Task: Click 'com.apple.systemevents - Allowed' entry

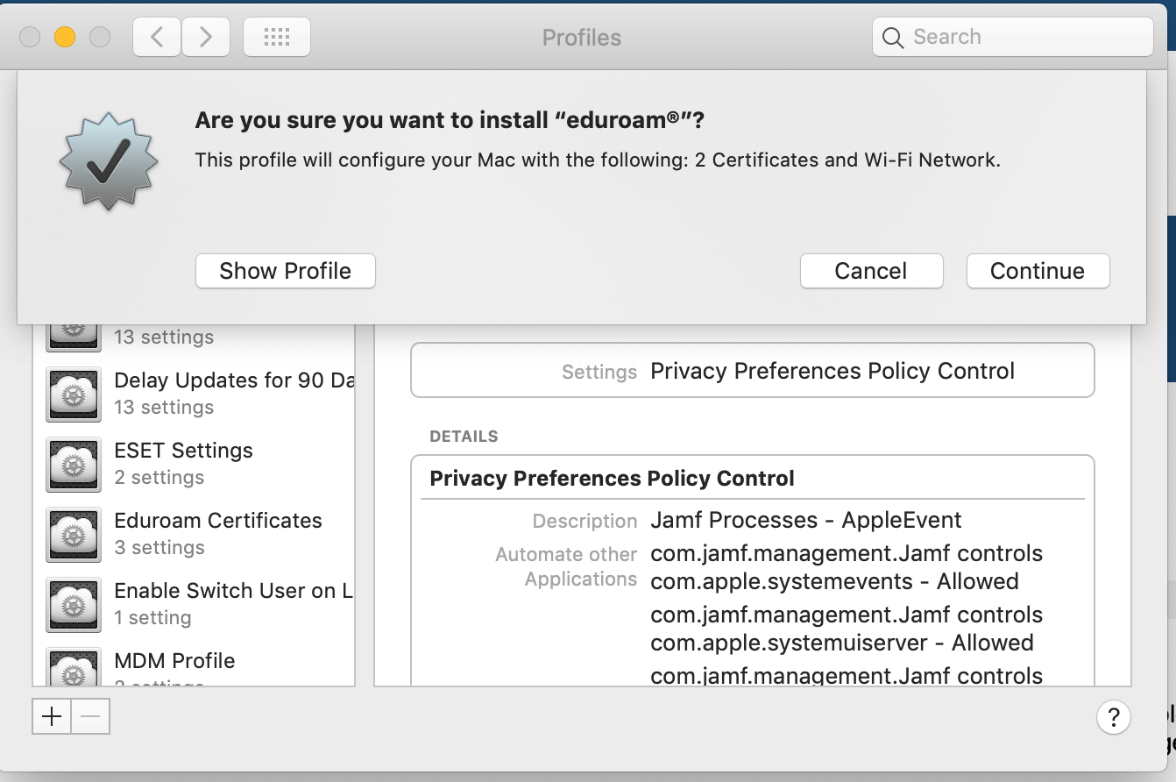Action: tap(835, 582)
